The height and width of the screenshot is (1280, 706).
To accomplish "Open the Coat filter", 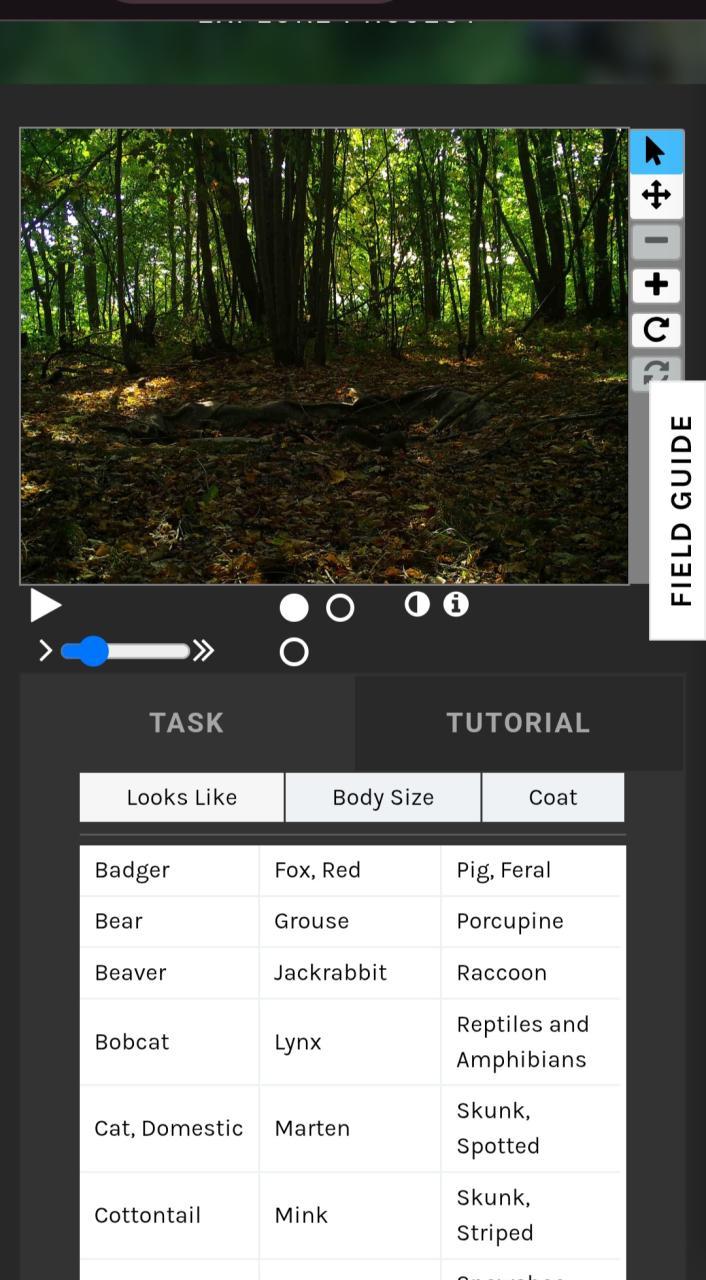I will (x=553, y=797).
